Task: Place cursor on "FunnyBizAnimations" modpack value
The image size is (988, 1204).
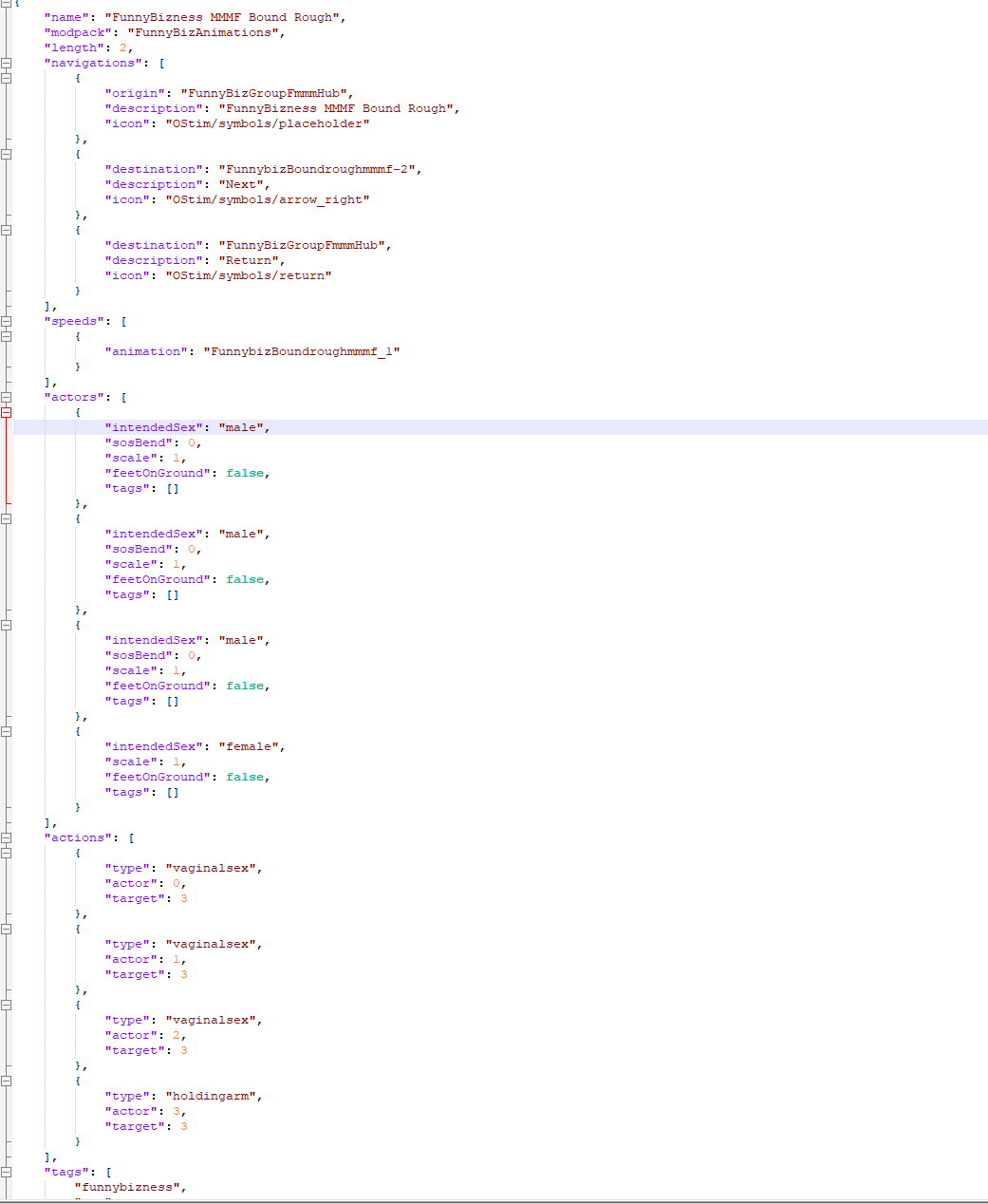Action: [205, 32]
